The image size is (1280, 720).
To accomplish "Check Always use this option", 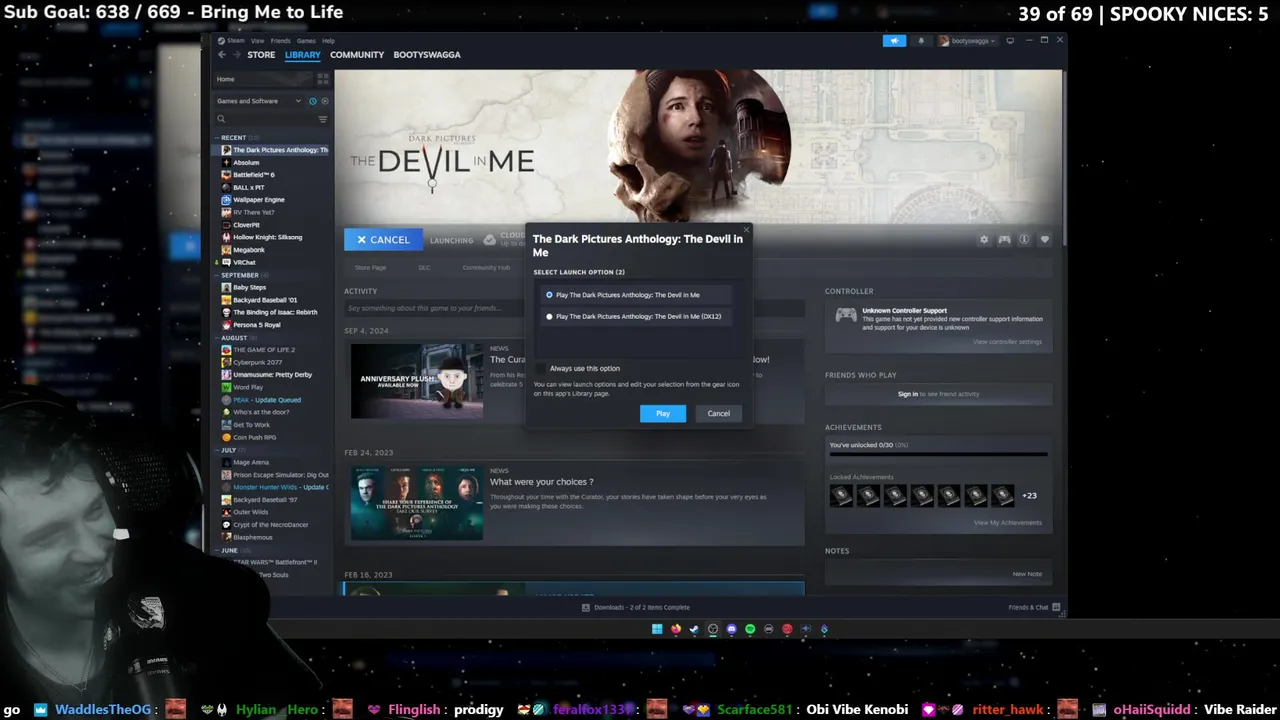I will [x=542, y=368].
